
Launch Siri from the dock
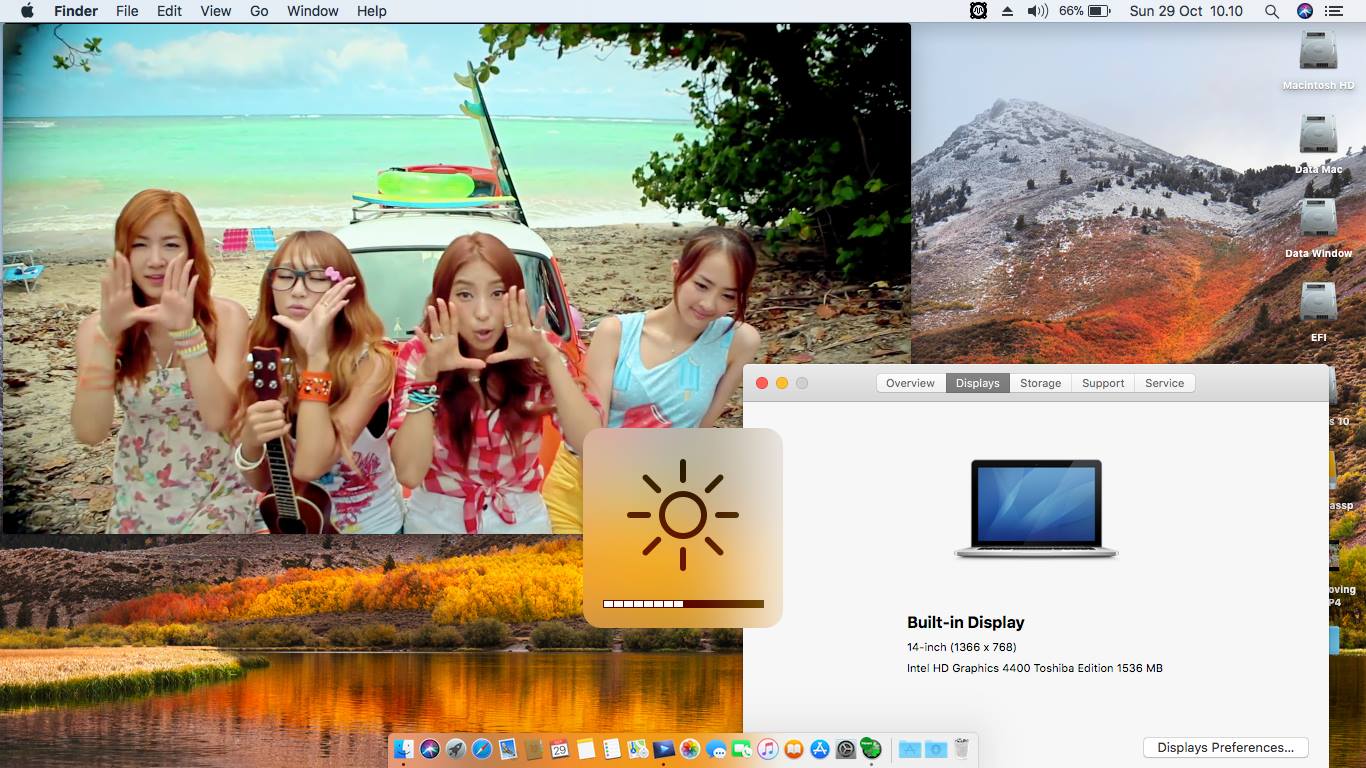[429, 749]
